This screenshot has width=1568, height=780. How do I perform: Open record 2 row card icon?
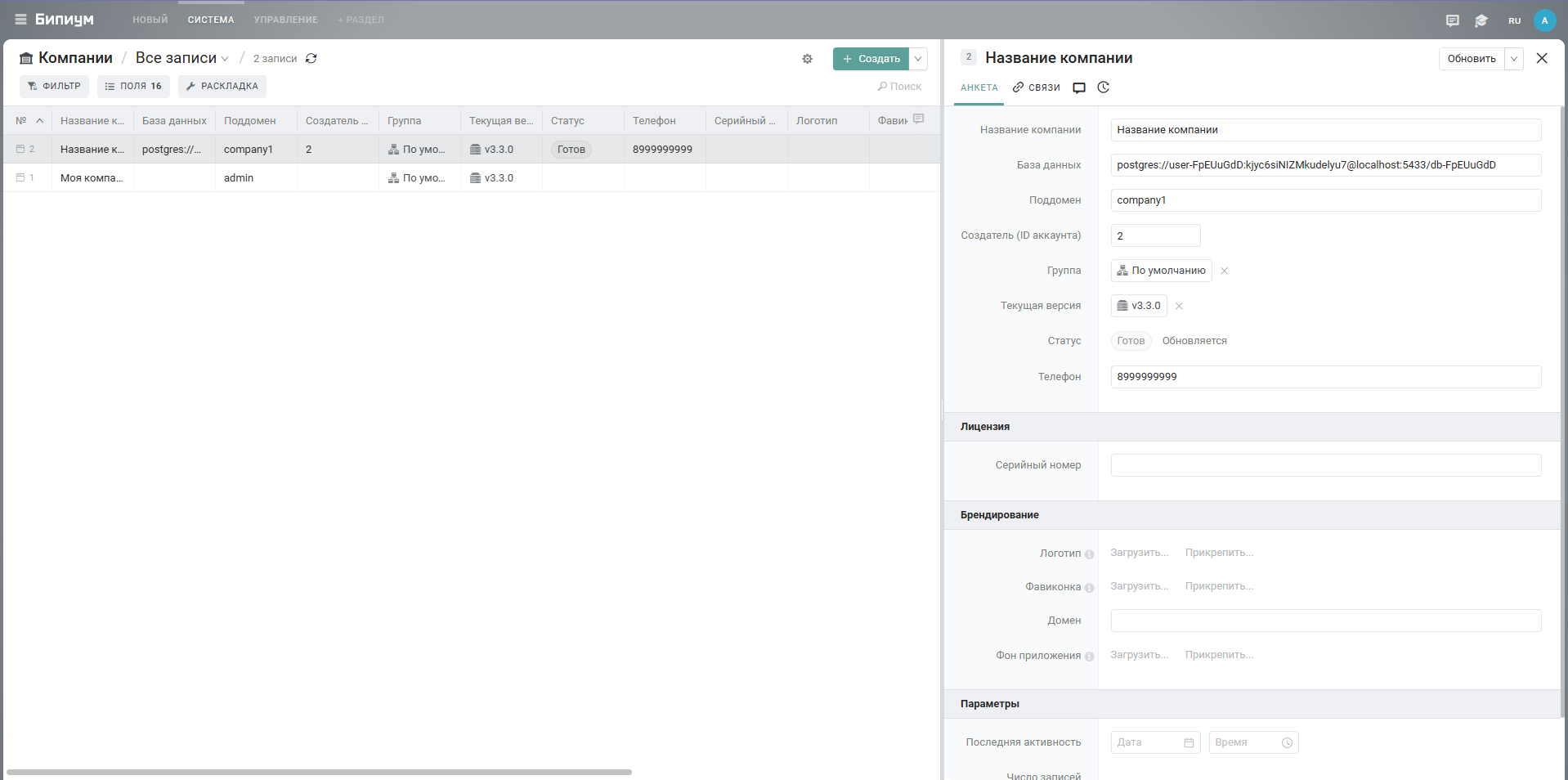point(20,149)
